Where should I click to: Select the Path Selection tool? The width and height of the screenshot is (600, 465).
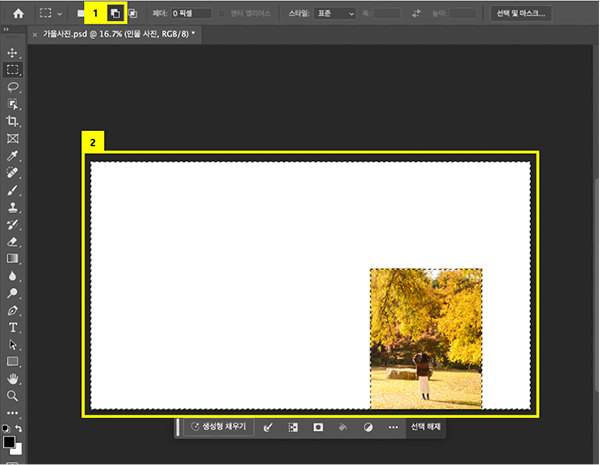click(x=12, y=345)
